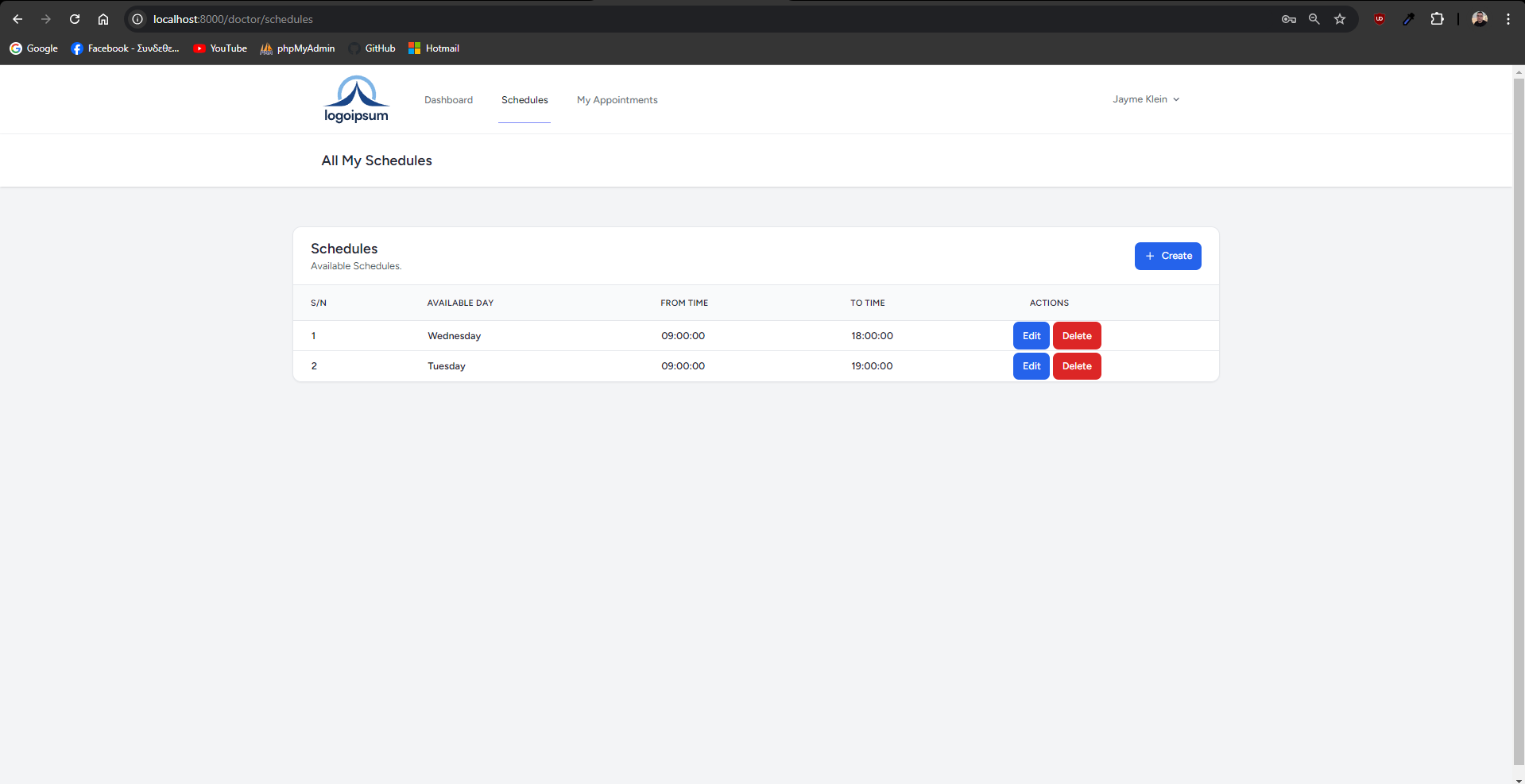Delete the Tuesday schedule

coord(1077,366)
